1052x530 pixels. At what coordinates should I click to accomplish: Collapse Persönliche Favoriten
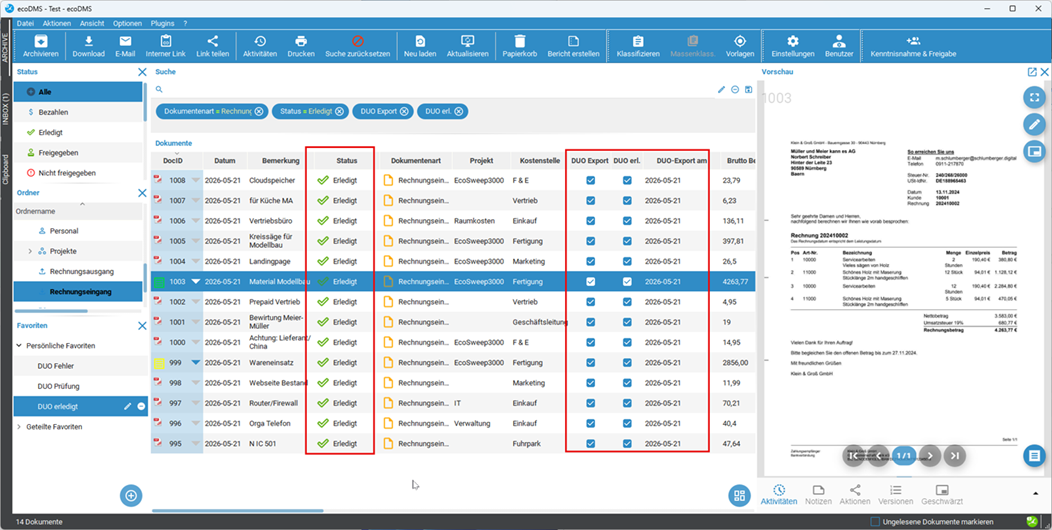click(19, 346)
